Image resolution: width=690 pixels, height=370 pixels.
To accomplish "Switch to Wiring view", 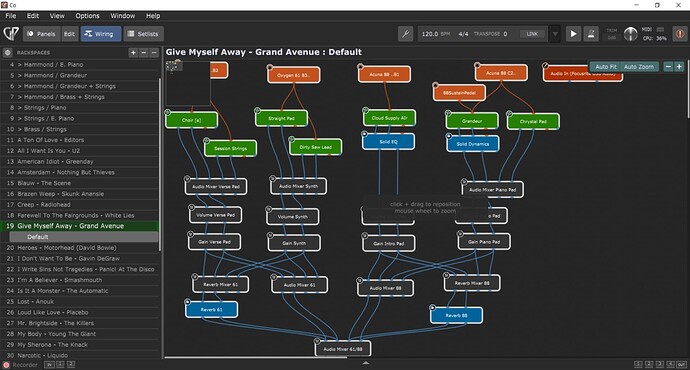I will point(101,34).
